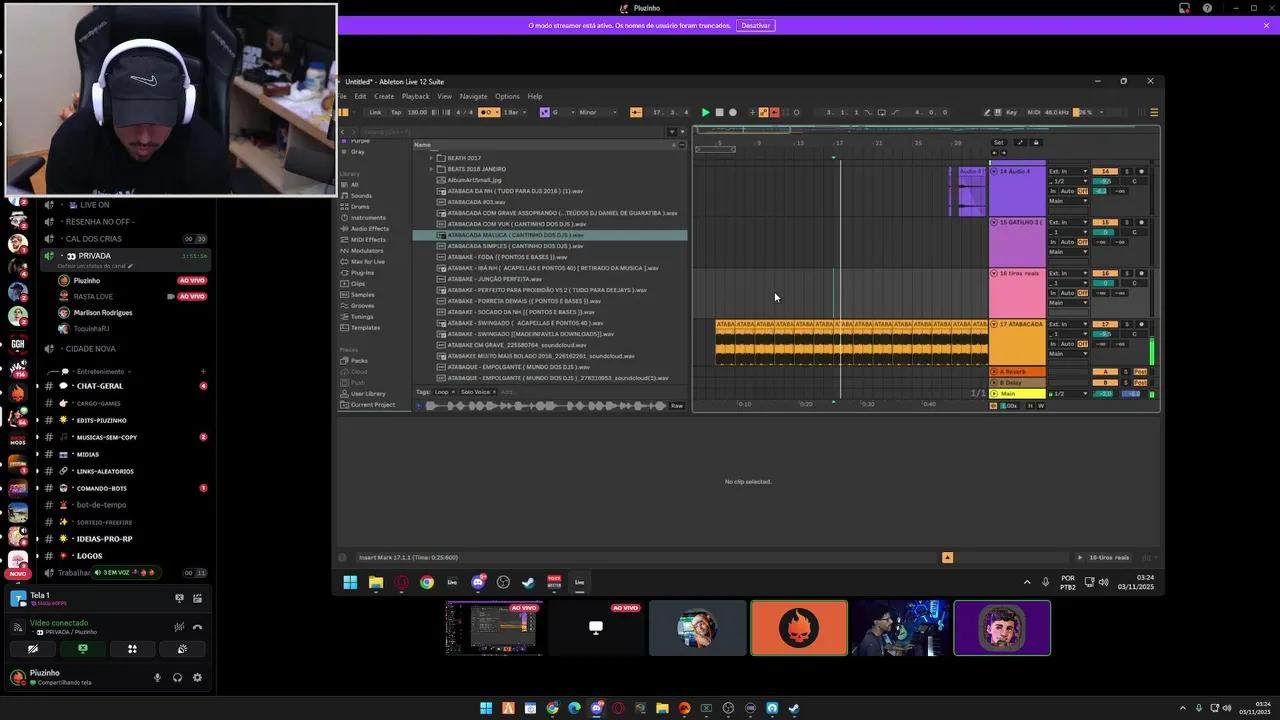Open the Audio Effects browser section
1280x720 pixels.
[x=370, y=229]
